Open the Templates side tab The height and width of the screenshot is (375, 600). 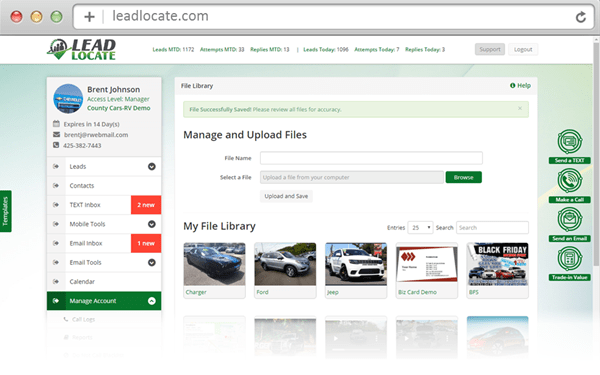(x=5, y=211)
